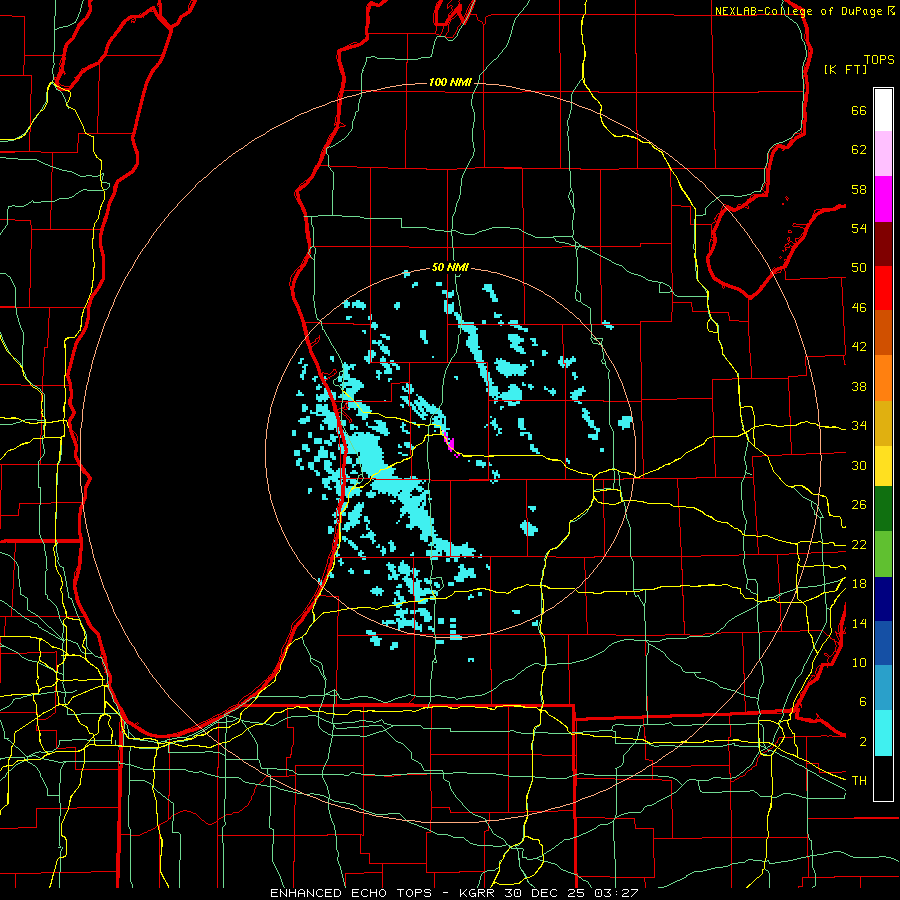Click the '42' legend value

point(859,347)
